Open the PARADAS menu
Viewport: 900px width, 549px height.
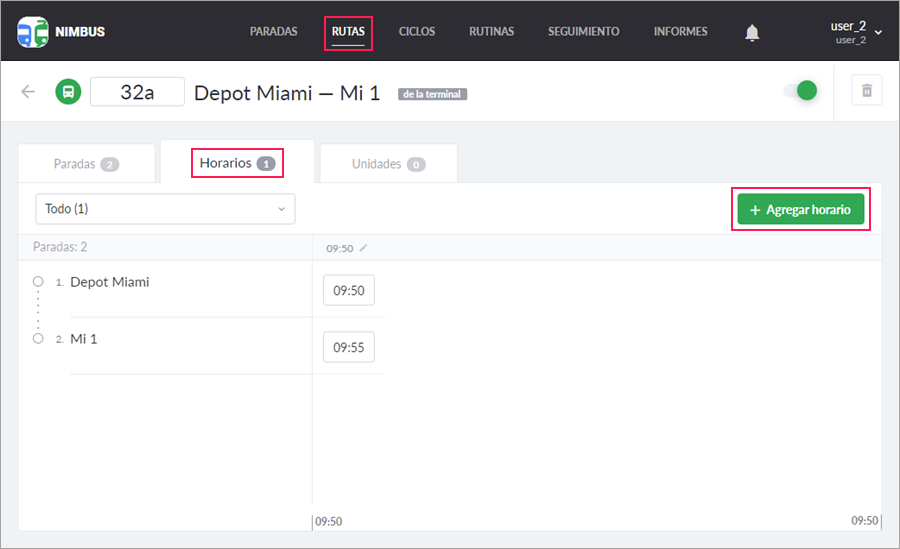pos(273,32)
